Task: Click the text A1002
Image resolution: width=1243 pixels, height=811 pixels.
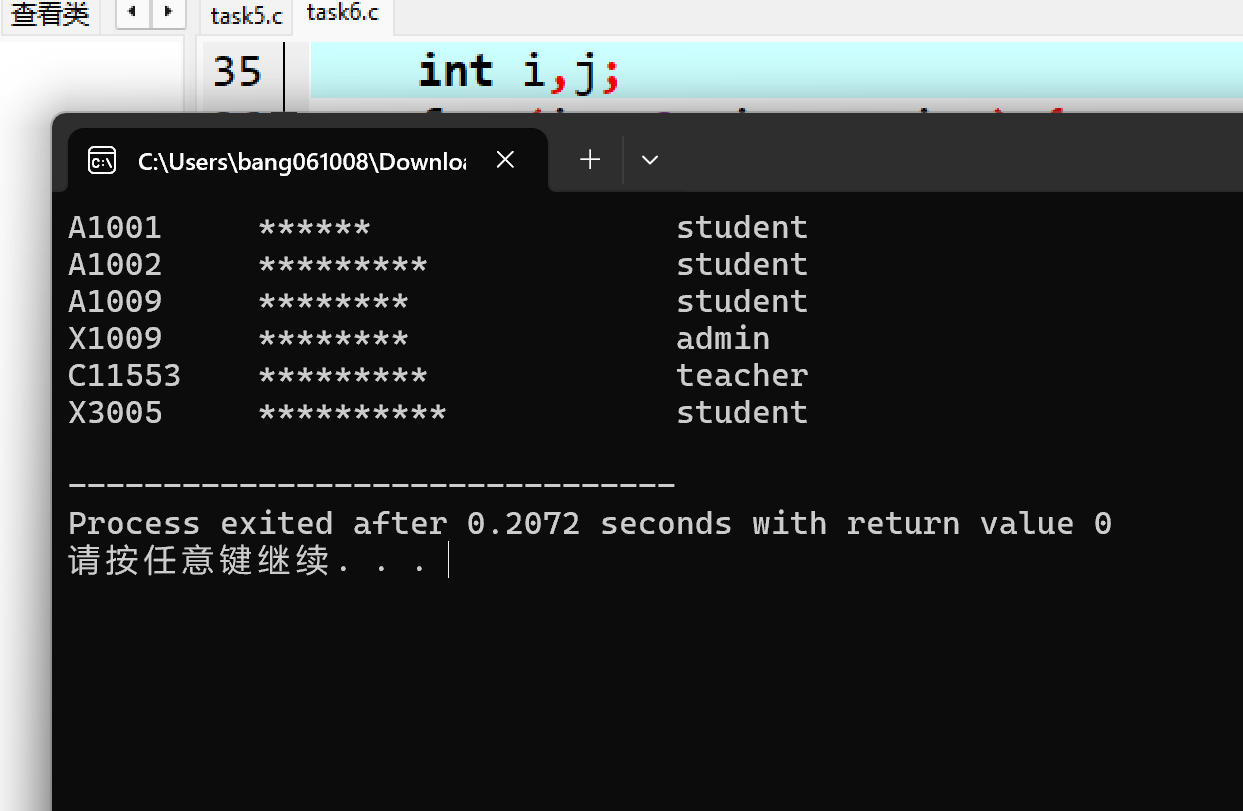Action: pos(115,265)
